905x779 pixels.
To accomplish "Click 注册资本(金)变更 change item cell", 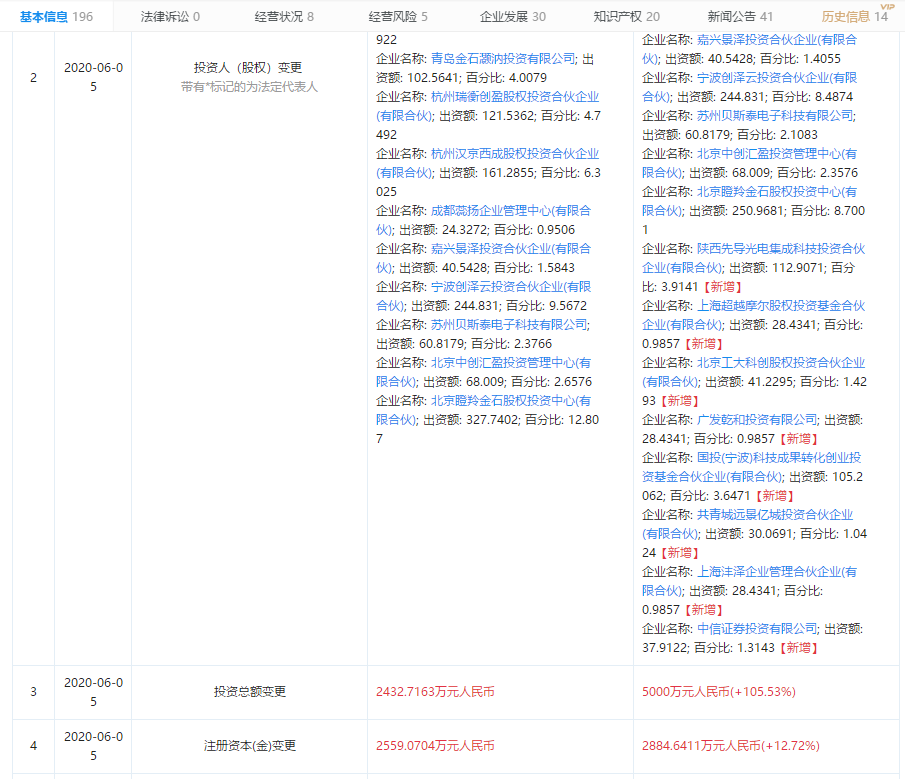I will 249,746.
